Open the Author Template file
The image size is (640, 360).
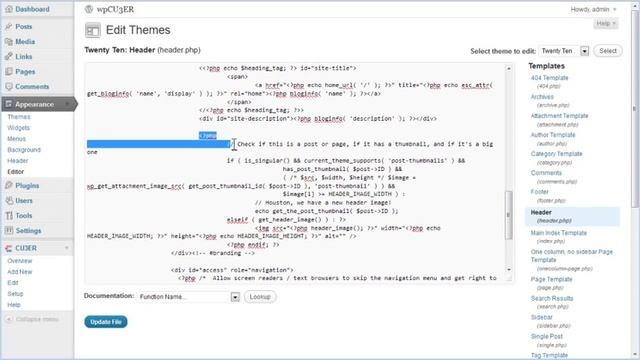pyautogui.click(x=553, y=135)
